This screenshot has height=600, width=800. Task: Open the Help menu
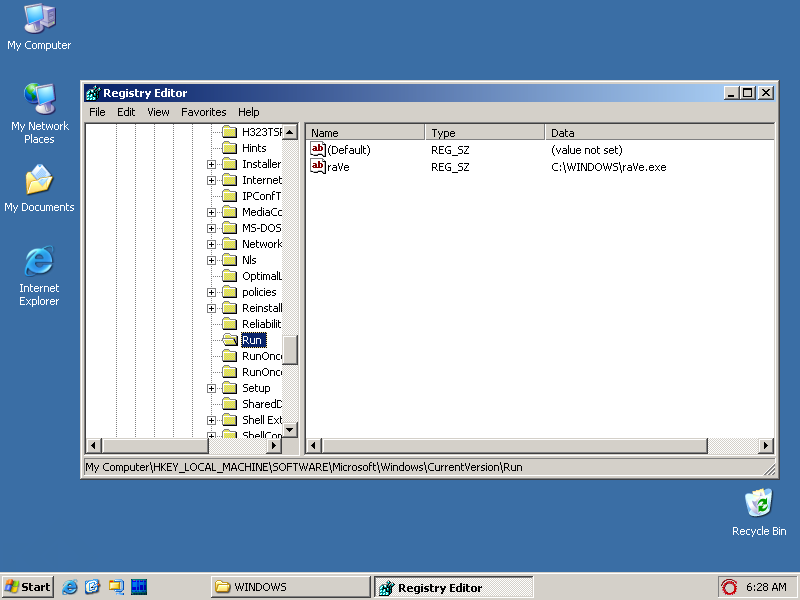(248, 112)
